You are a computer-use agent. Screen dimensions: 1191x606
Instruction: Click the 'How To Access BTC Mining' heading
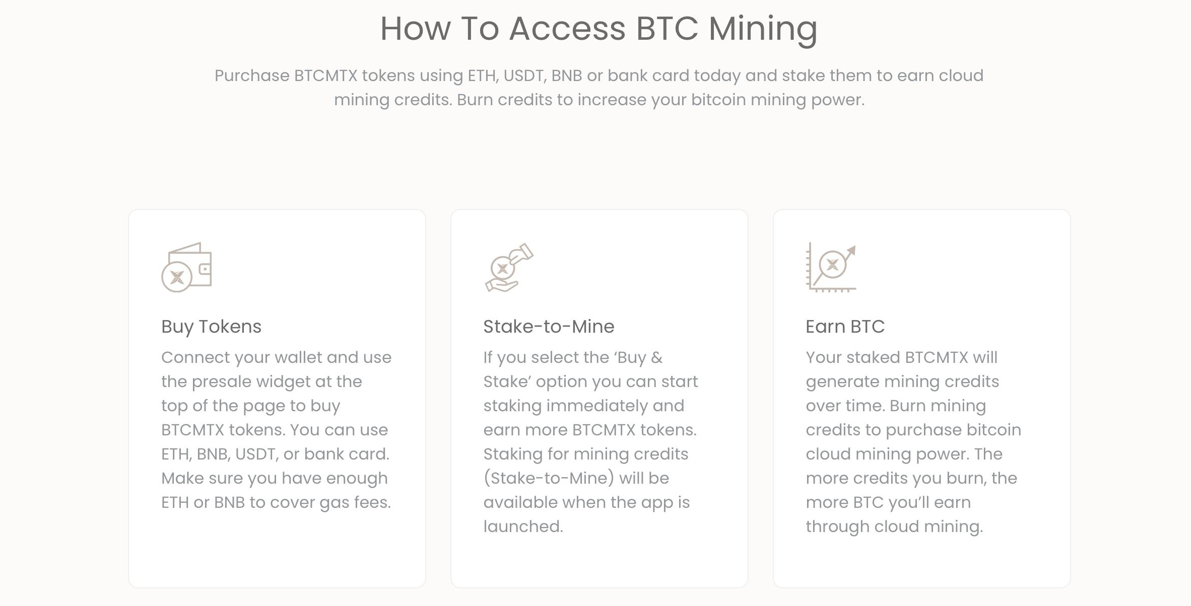coord(598,28)
